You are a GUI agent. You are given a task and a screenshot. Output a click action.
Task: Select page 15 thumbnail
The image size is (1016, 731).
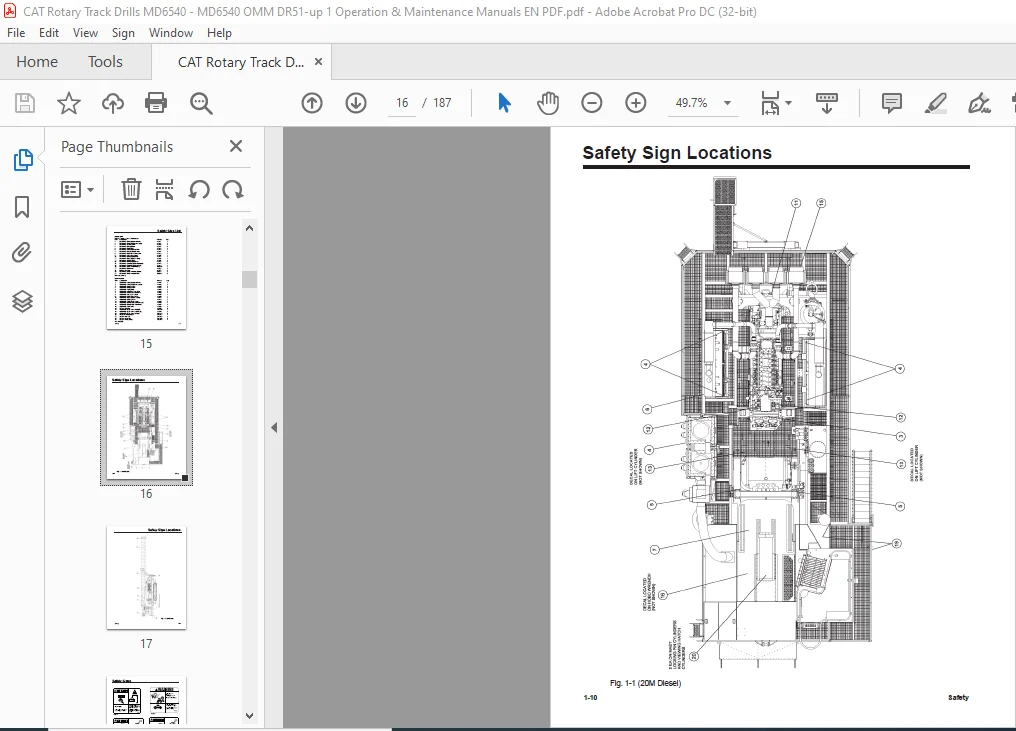[146, 278]
